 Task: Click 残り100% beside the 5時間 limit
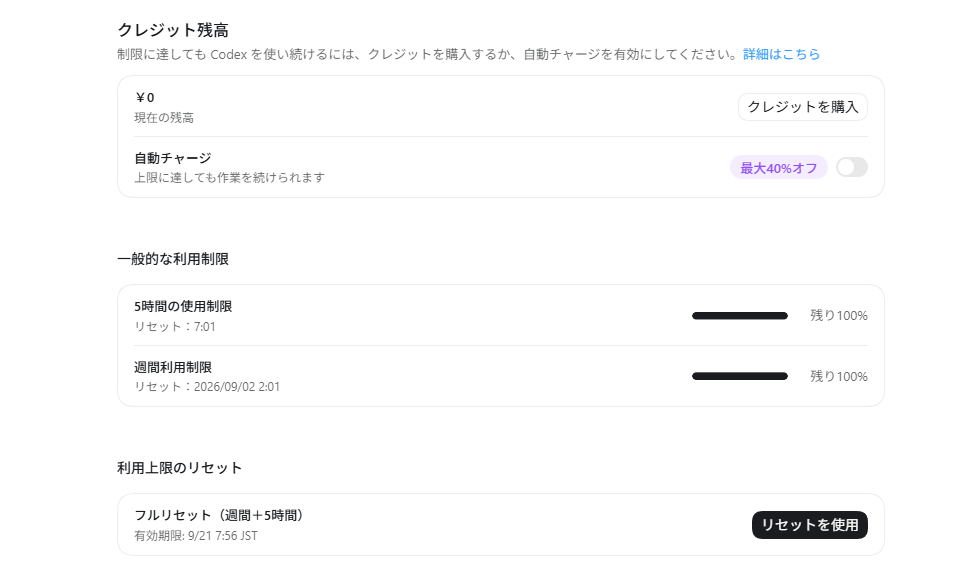coord(838,316)
